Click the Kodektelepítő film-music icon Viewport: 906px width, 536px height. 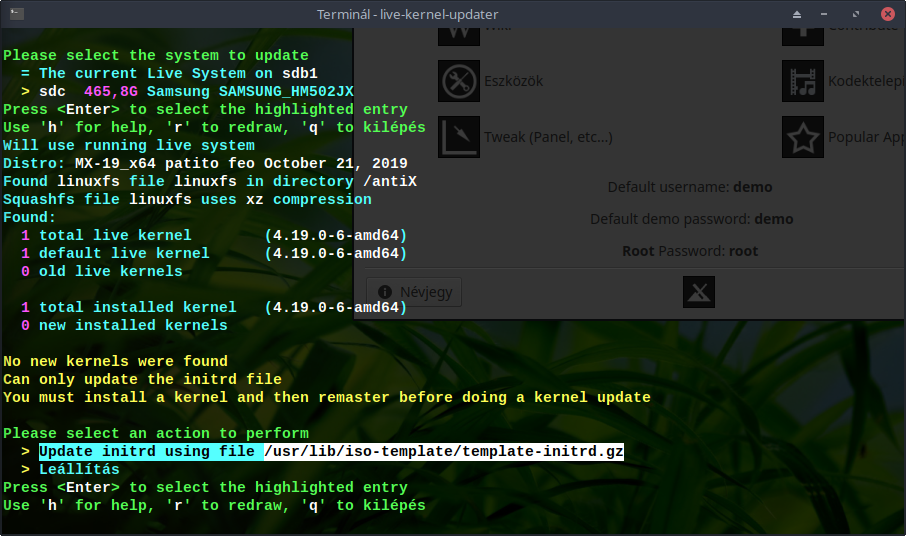(x=803, y=81)
